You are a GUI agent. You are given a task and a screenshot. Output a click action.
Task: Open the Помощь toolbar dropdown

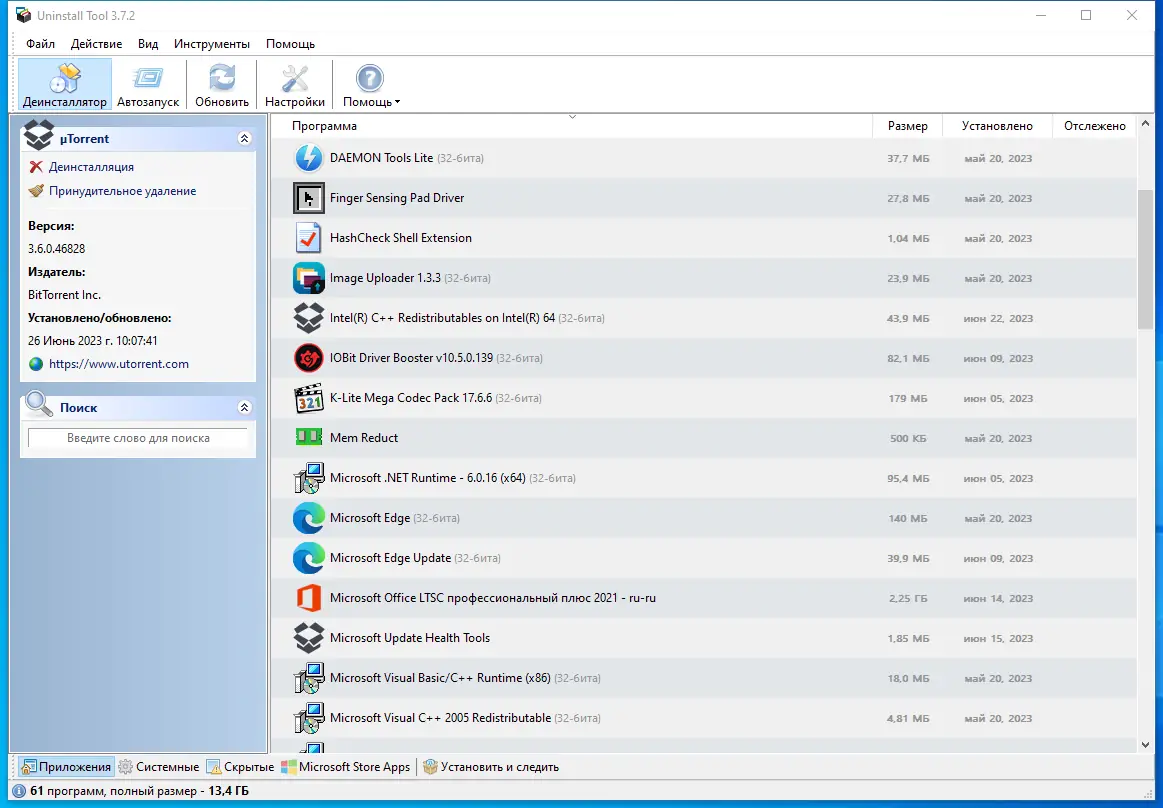pyautogui.click(x=371, y=85)
